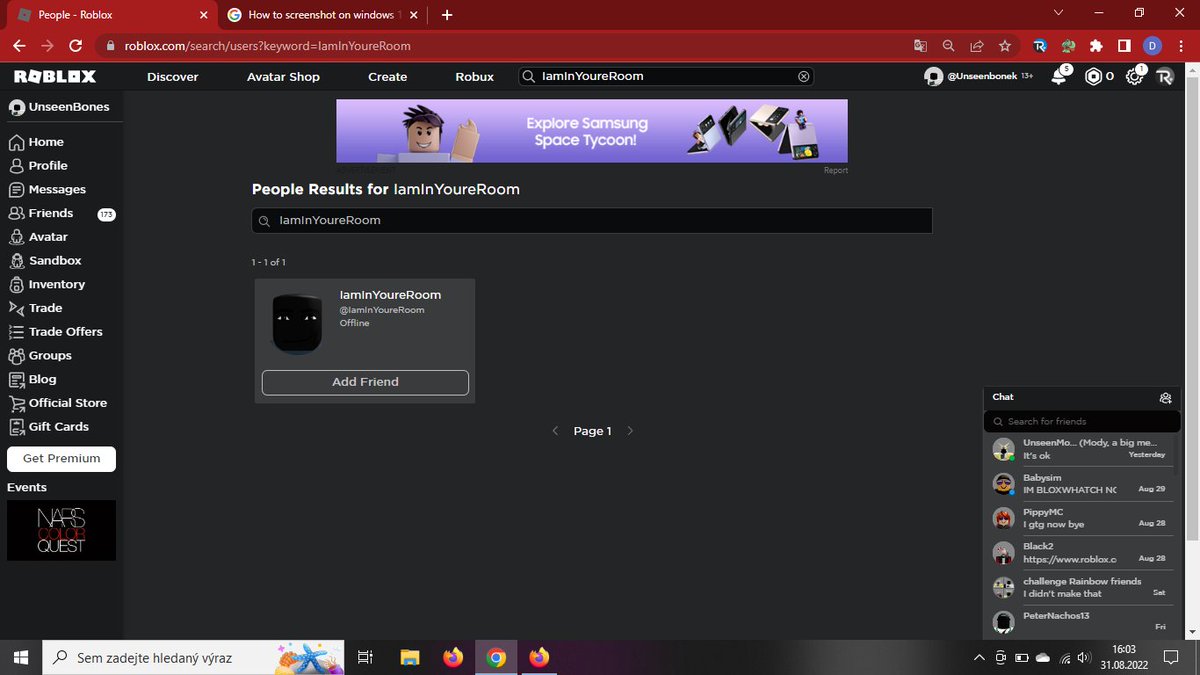Screen dimensions: 1200x675
Task: Go to the previous results page
Action: pyautogui.click(x=556, y=431)
